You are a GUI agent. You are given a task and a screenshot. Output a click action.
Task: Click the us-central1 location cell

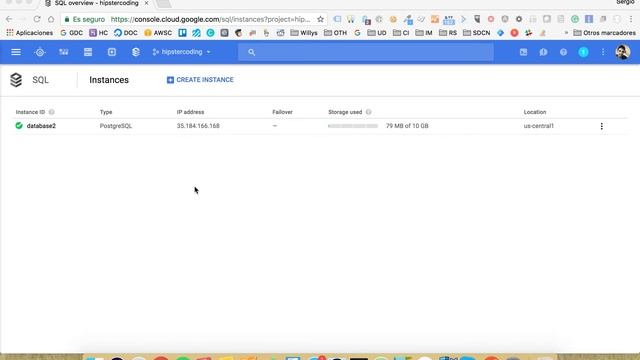point(539,126)
